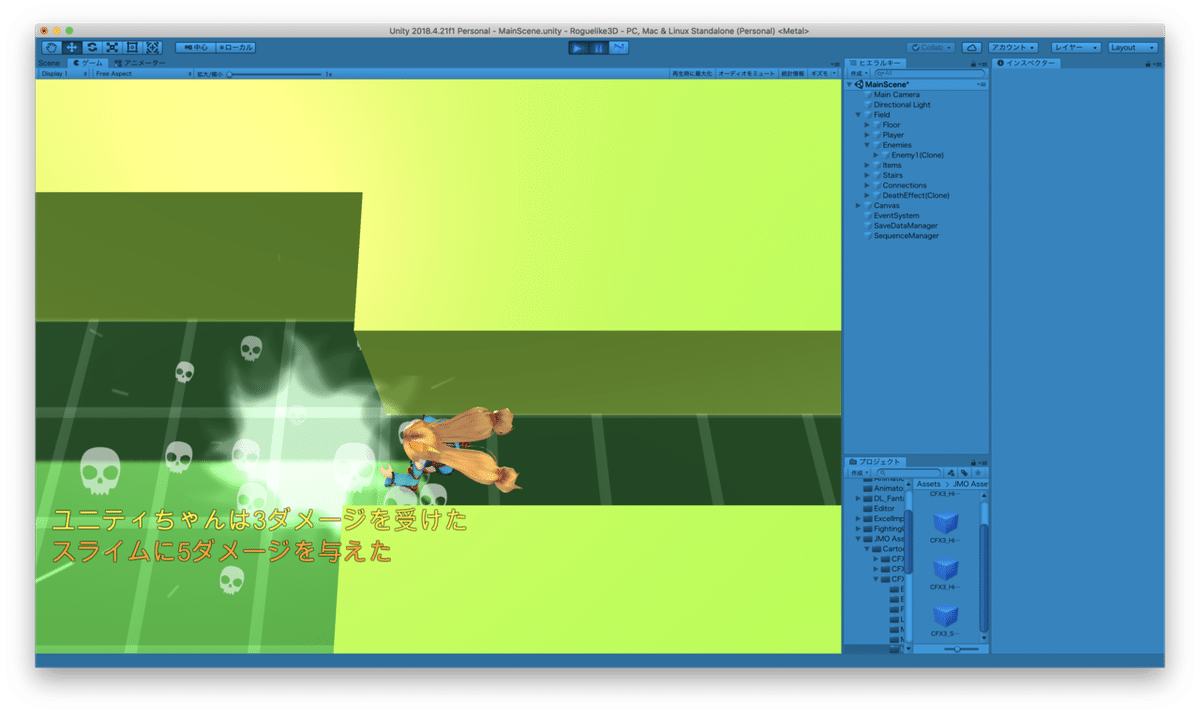
Task: Expand the Stairs object arrow
Action: coord(867,175)
